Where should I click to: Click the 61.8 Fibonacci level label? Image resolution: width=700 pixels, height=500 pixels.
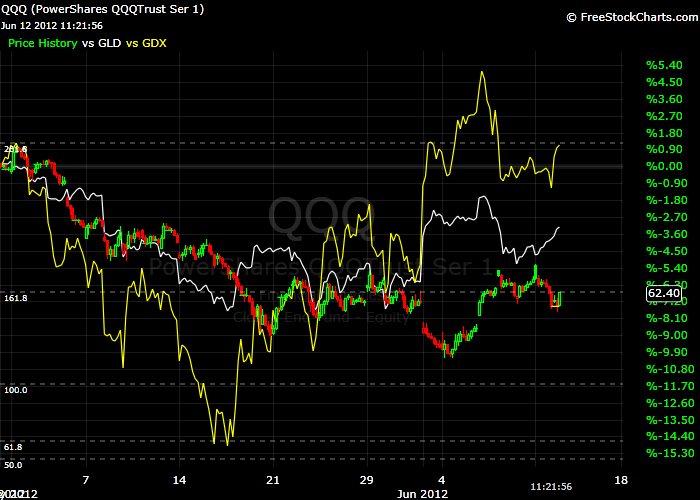pyautogui.click(x=13, y=447)
